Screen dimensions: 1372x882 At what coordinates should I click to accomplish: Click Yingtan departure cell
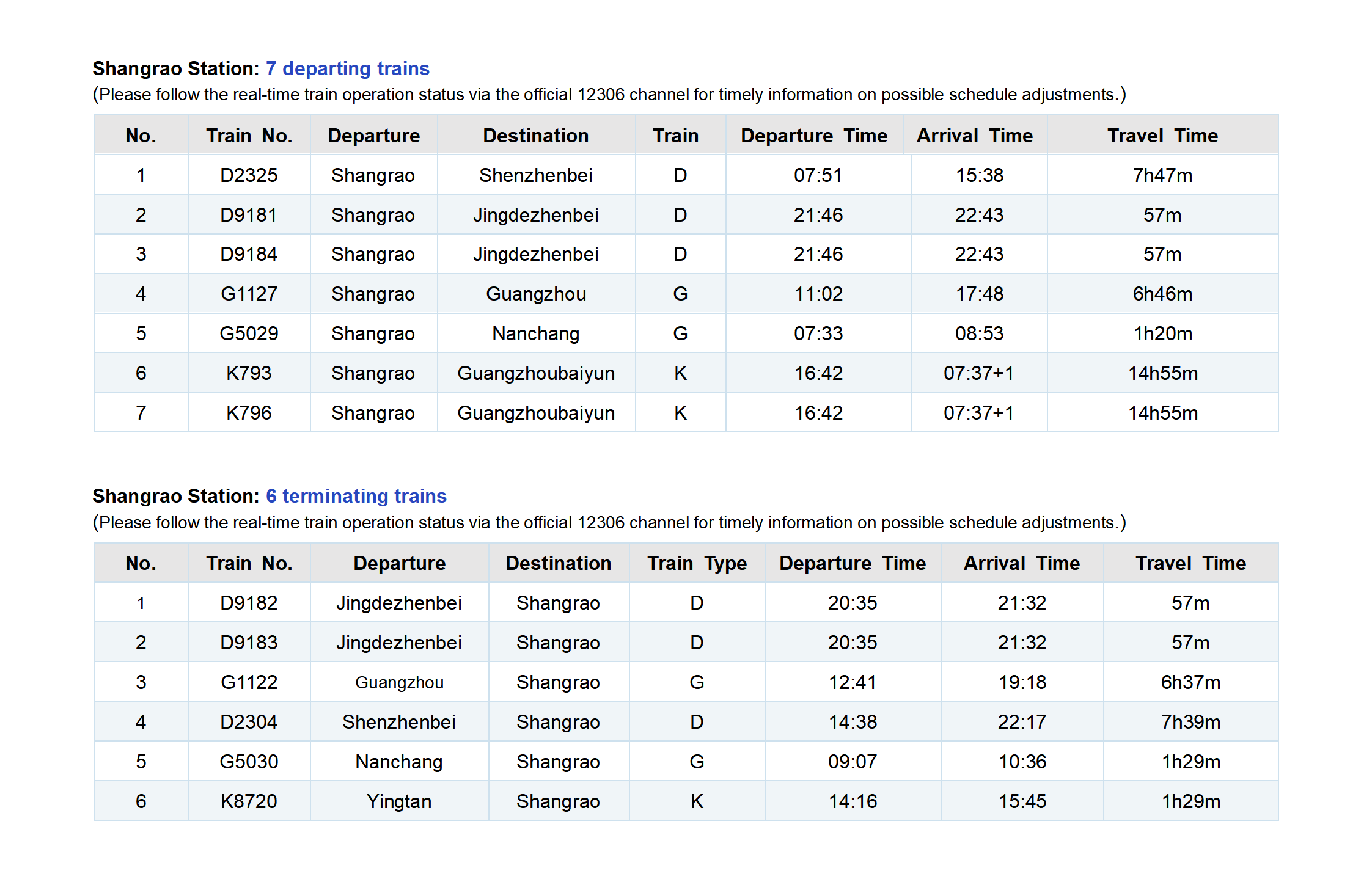click(x=399, y=801)
